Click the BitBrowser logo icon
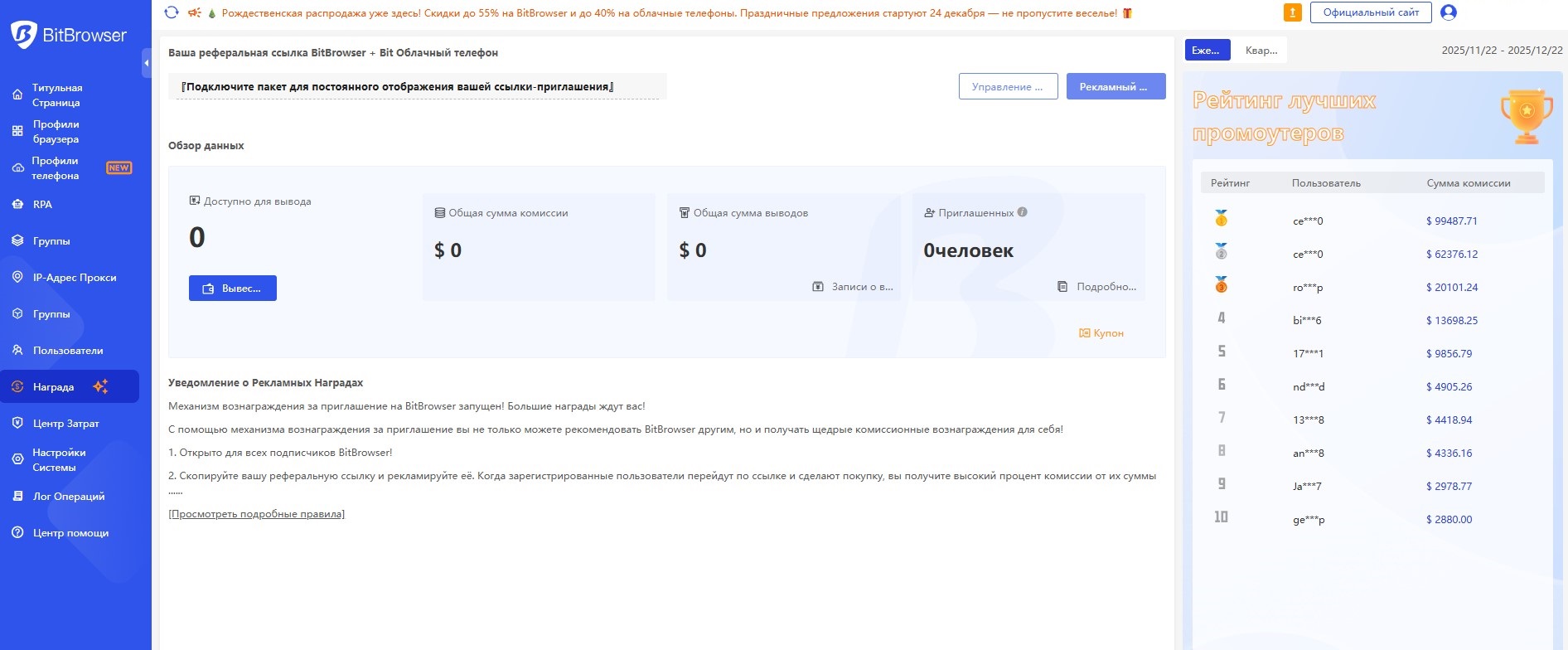 [24, 35]
